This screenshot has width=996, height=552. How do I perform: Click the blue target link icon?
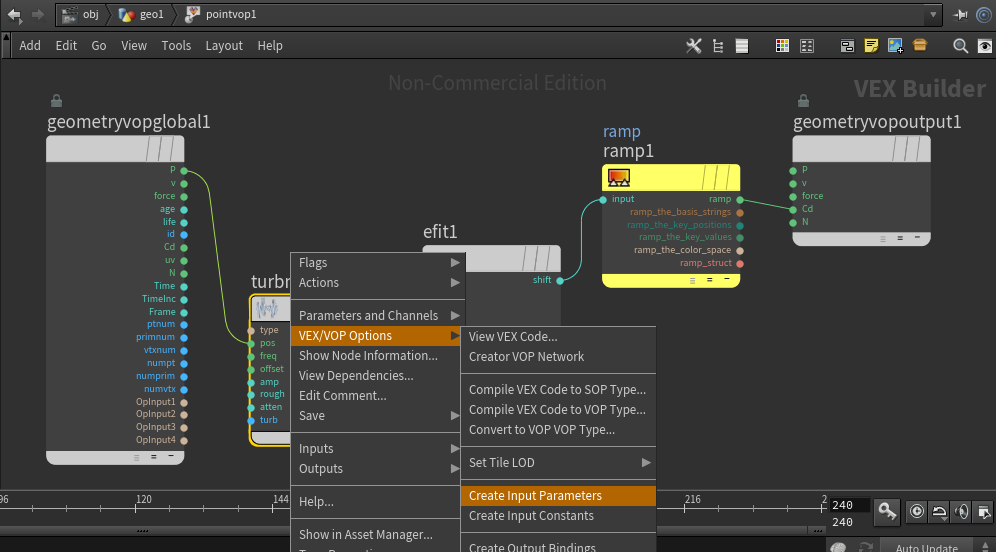click(x=983, y=15)
